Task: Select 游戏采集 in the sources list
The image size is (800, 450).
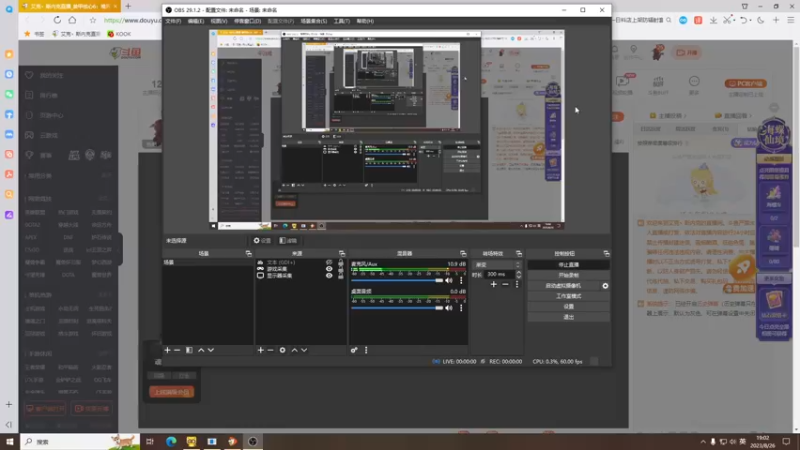Action: 278,269
